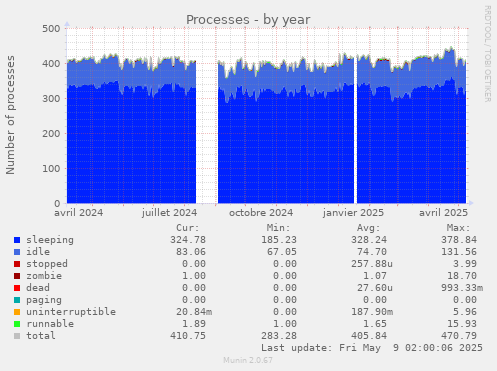Screen dimensions: 497x371
Task: Click the total legend color swatch
Action: [x=17, y=336]
